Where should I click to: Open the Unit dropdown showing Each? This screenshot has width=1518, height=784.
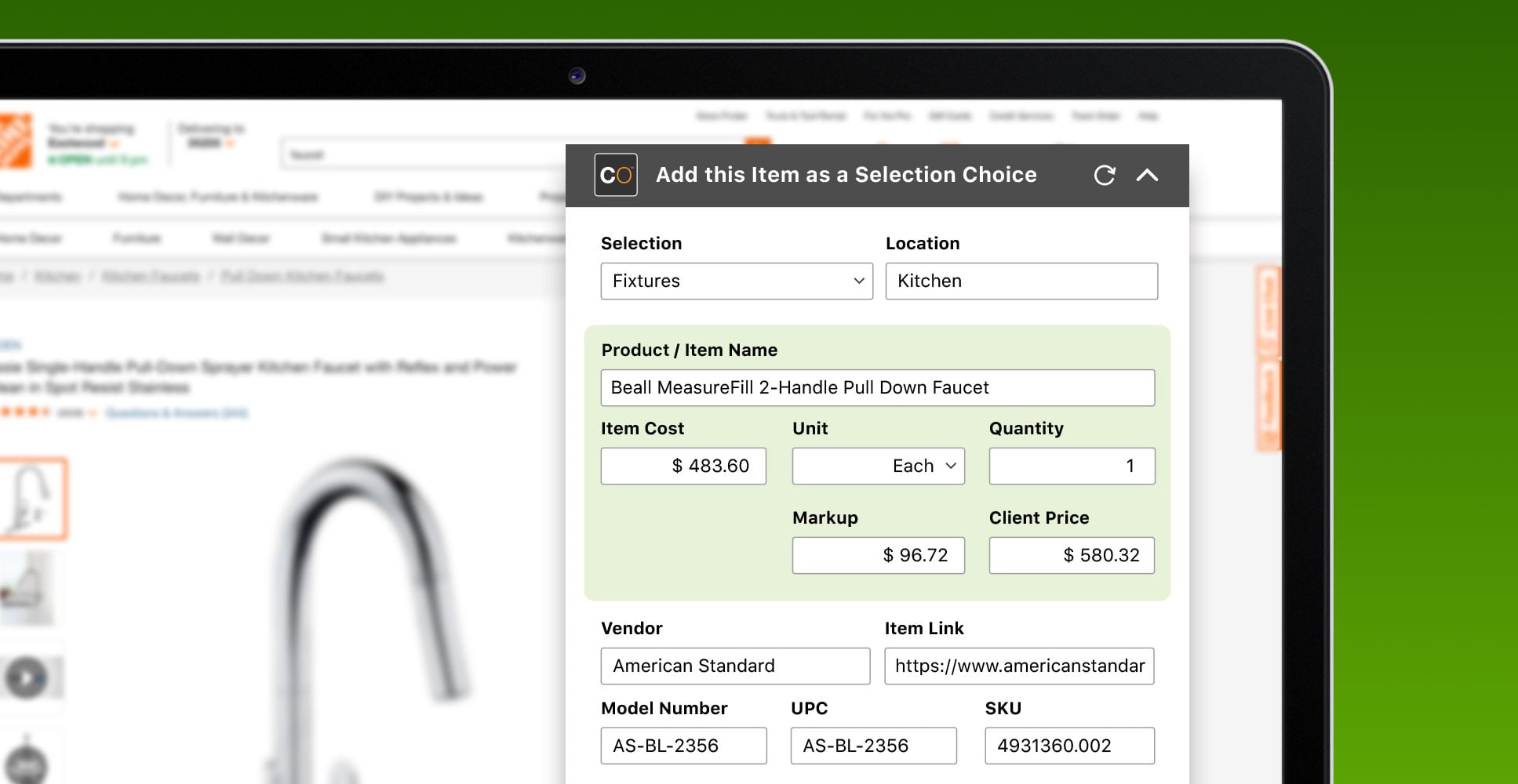[x=879, y=466]
